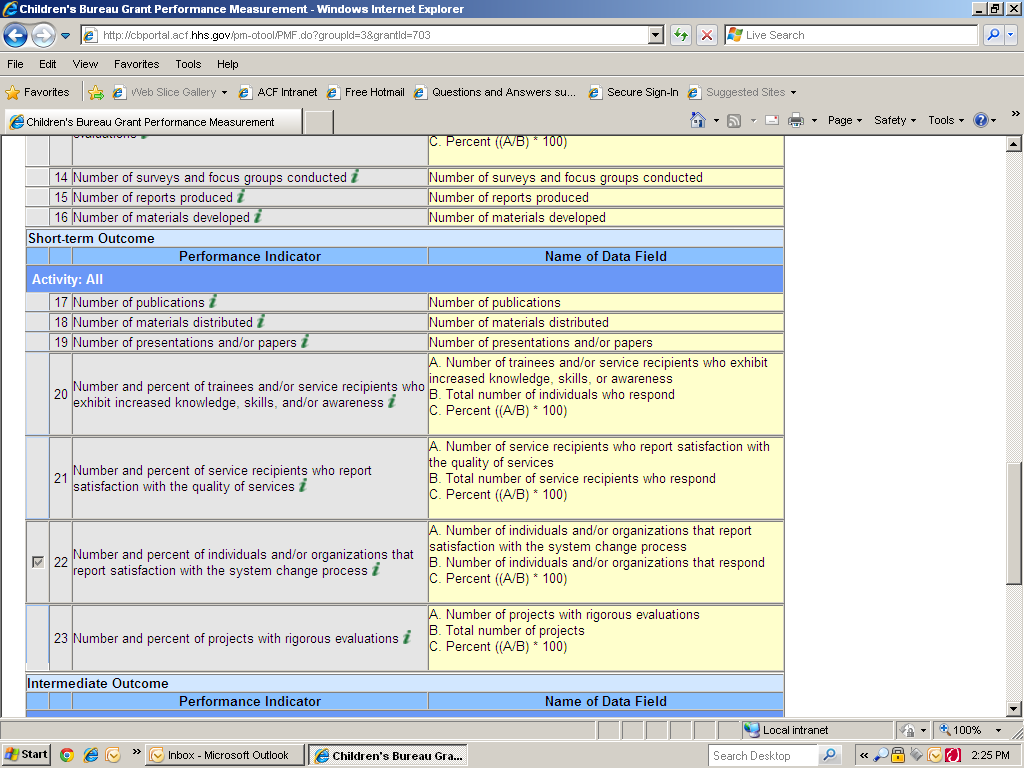Open info icon for projects with rigorous evaluations

click(x=407, y=637)
